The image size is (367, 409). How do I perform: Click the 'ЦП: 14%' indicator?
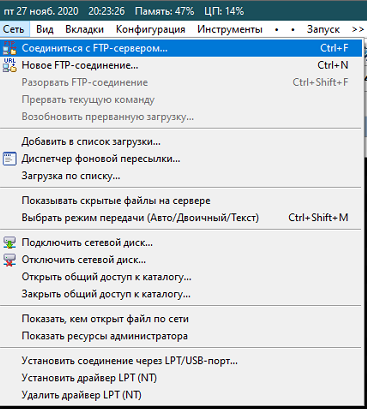[x=224, y=11]
